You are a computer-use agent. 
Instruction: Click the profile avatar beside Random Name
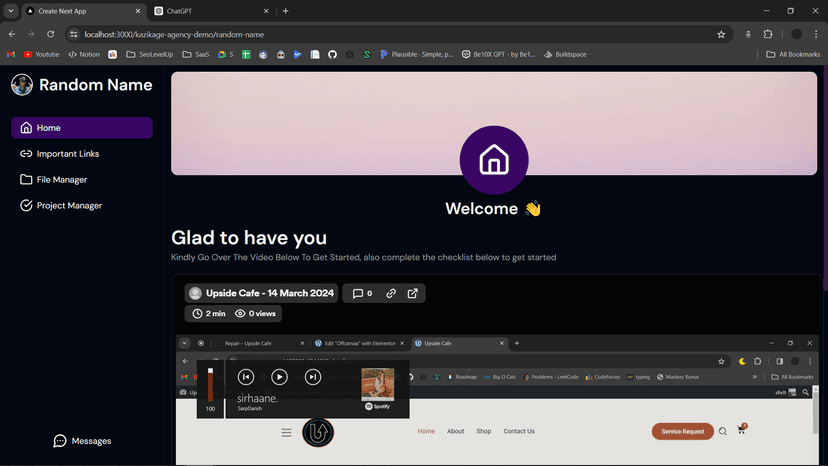tap(22, 85)
